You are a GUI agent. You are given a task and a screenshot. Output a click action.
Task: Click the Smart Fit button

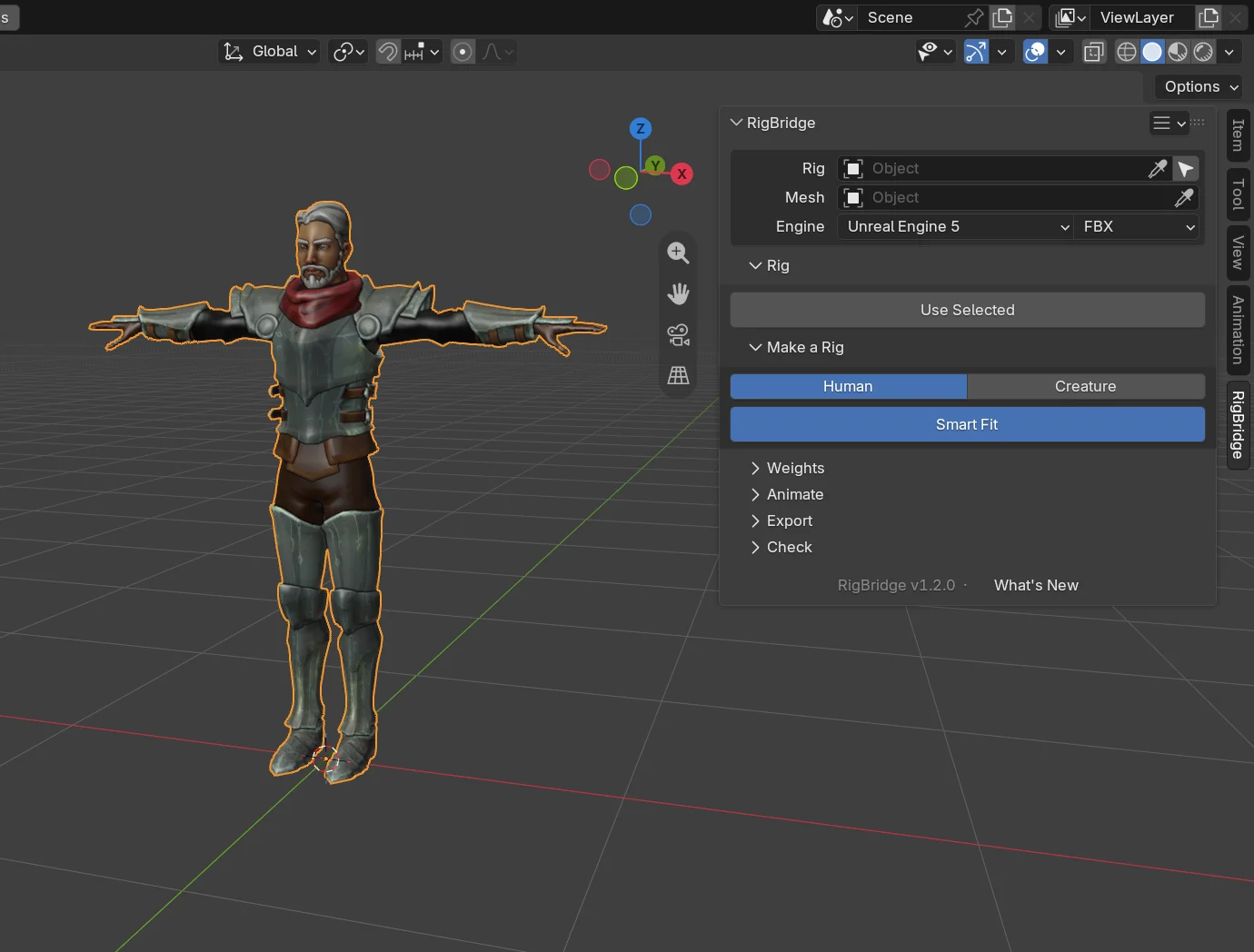(x=968, y=424)
